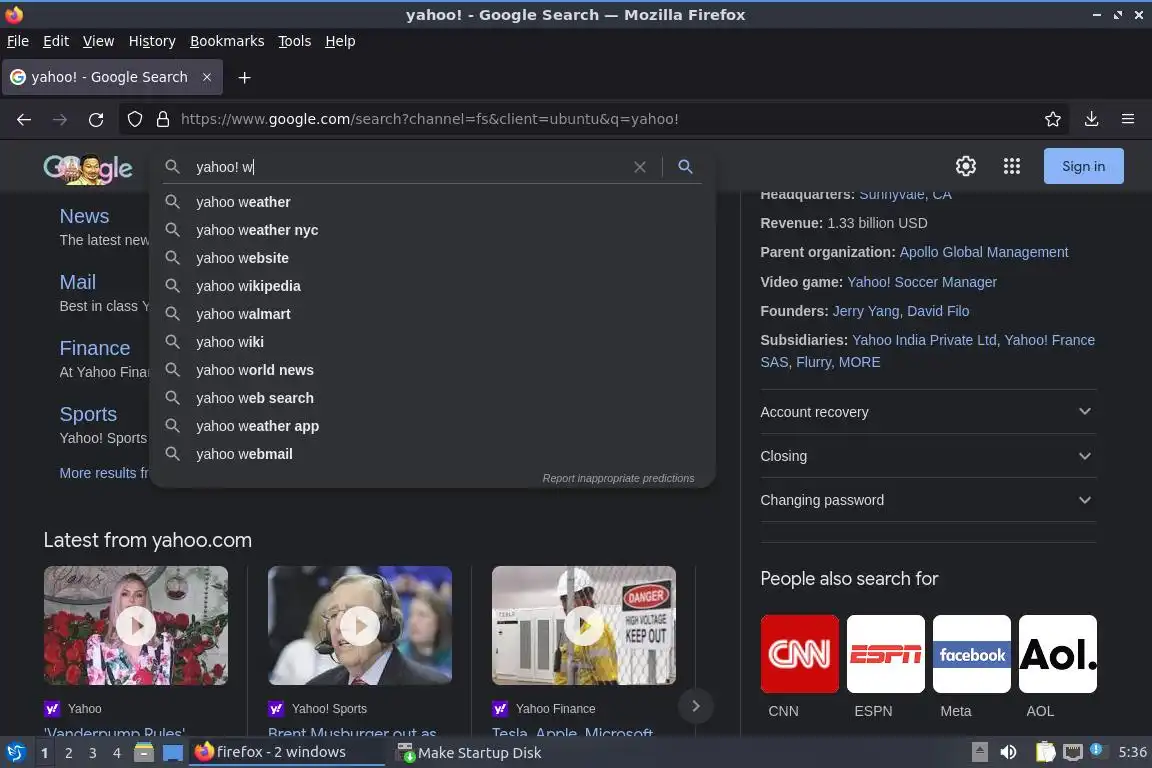This screenshot has width=1152, height=768.
Task: Open the tracking protection shield icon
Action: 134,119
